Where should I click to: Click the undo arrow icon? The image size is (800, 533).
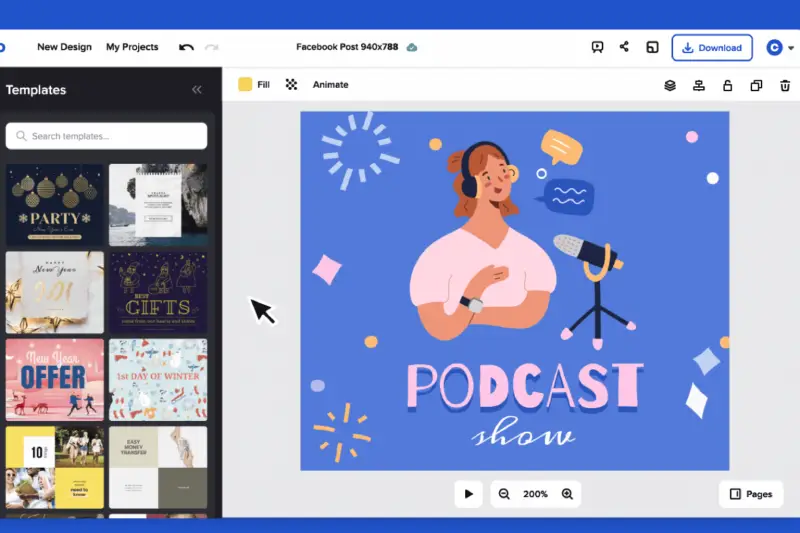tap(186, 47)
